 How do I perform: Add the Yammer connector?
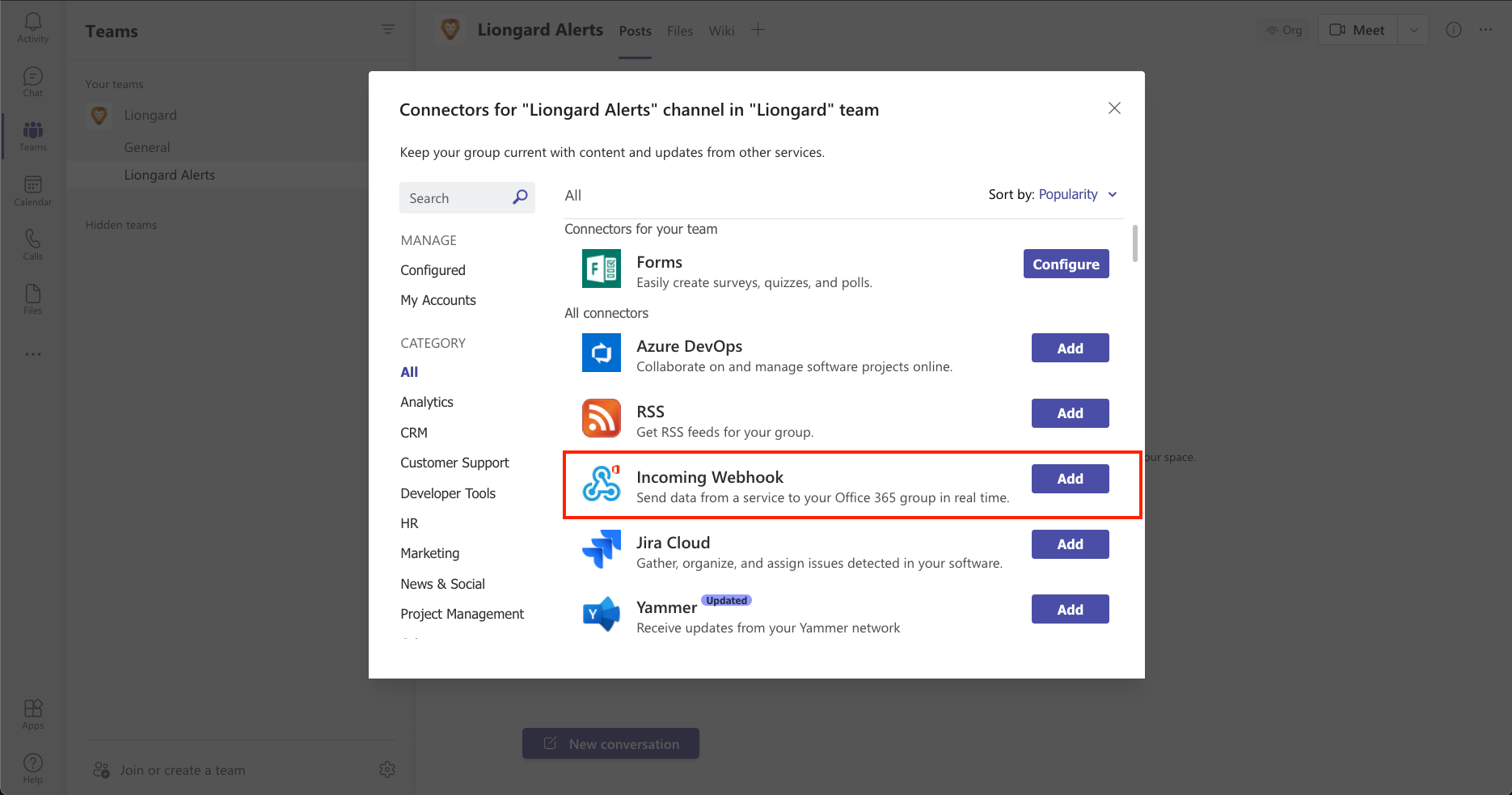click(1070, 610)
